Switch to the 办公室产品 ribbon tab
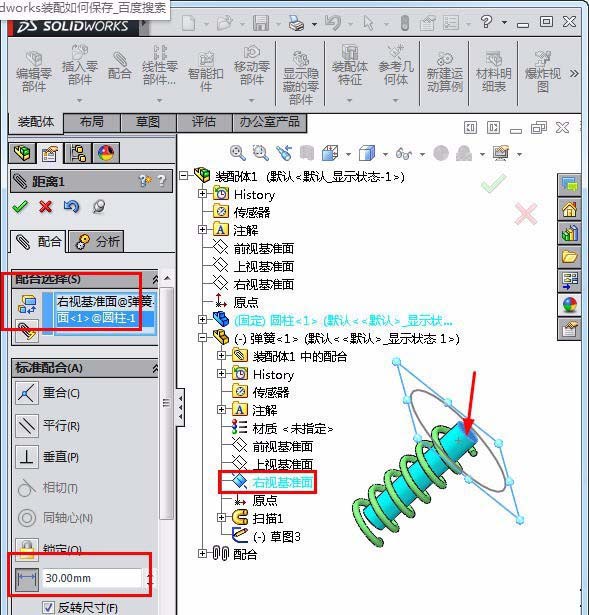 click(269, 122)
